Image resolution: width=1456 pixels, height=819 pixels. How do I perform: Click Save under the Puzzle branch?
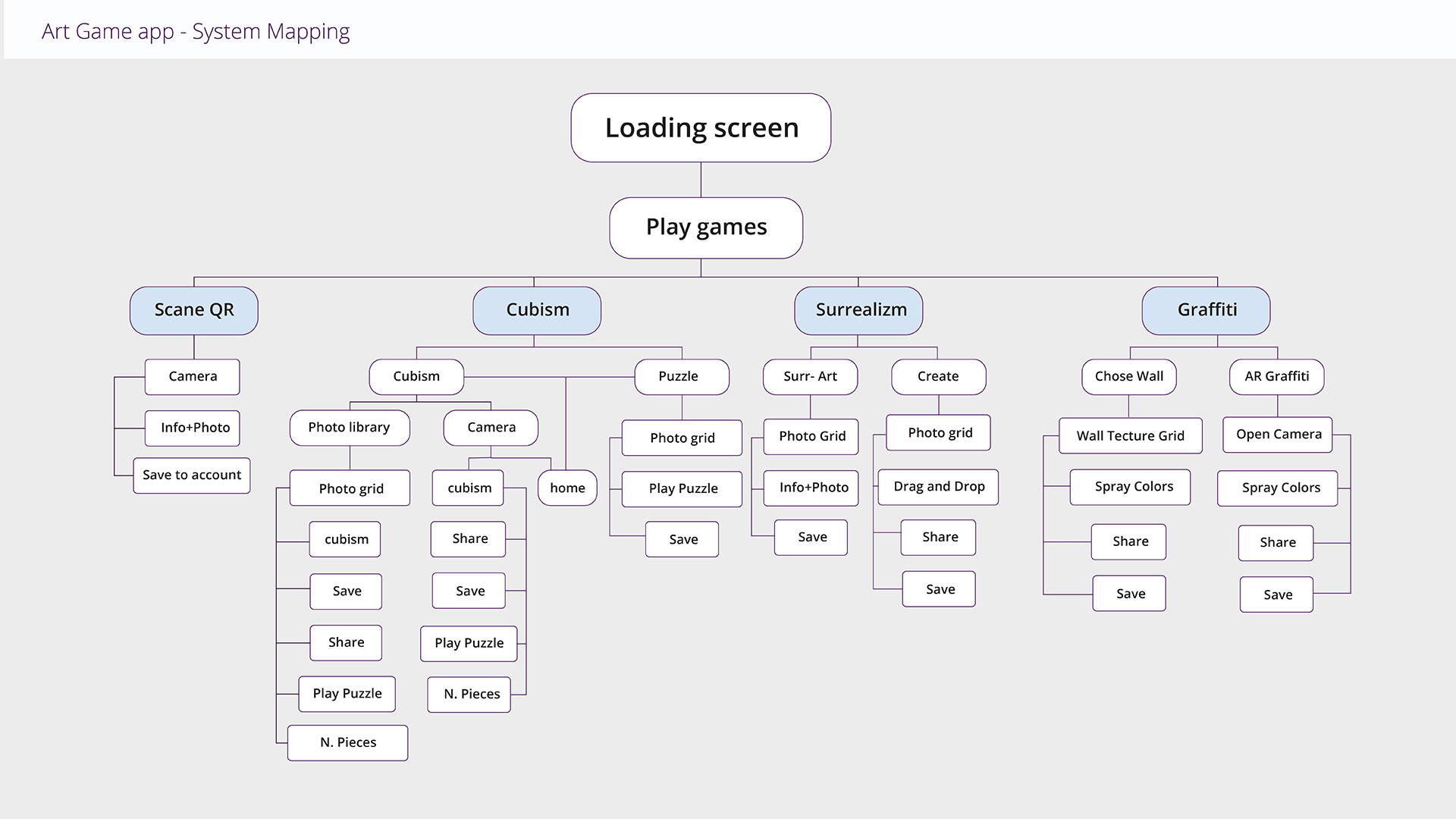(x=682, y=539)
